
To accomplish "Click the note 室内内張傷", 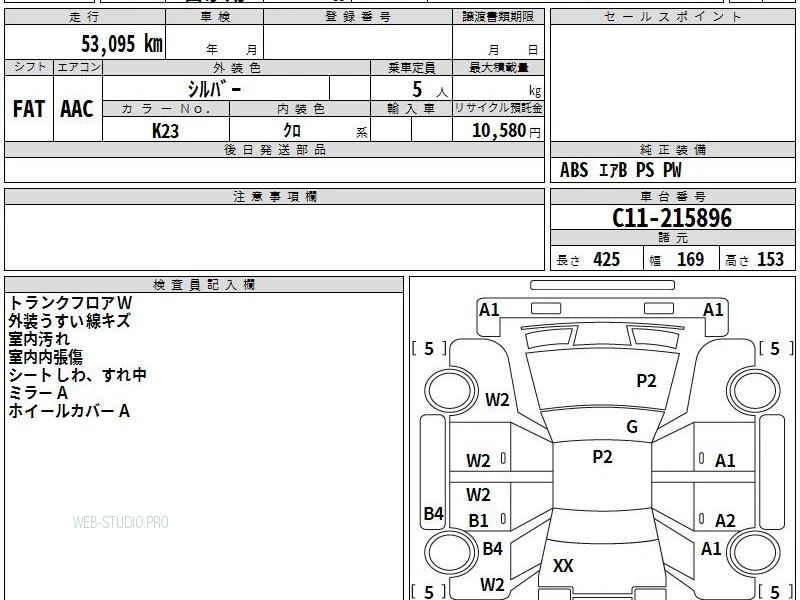I will pyautogui.click(x=45, y=357).
